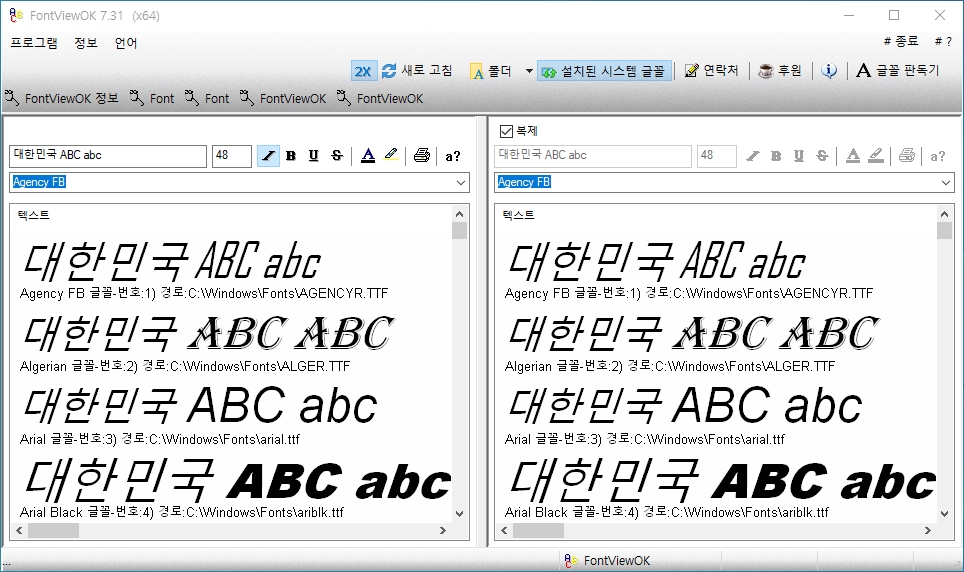964x572 pixels.
Task: Open the 프로그램 menu
Action: (34, 42)
